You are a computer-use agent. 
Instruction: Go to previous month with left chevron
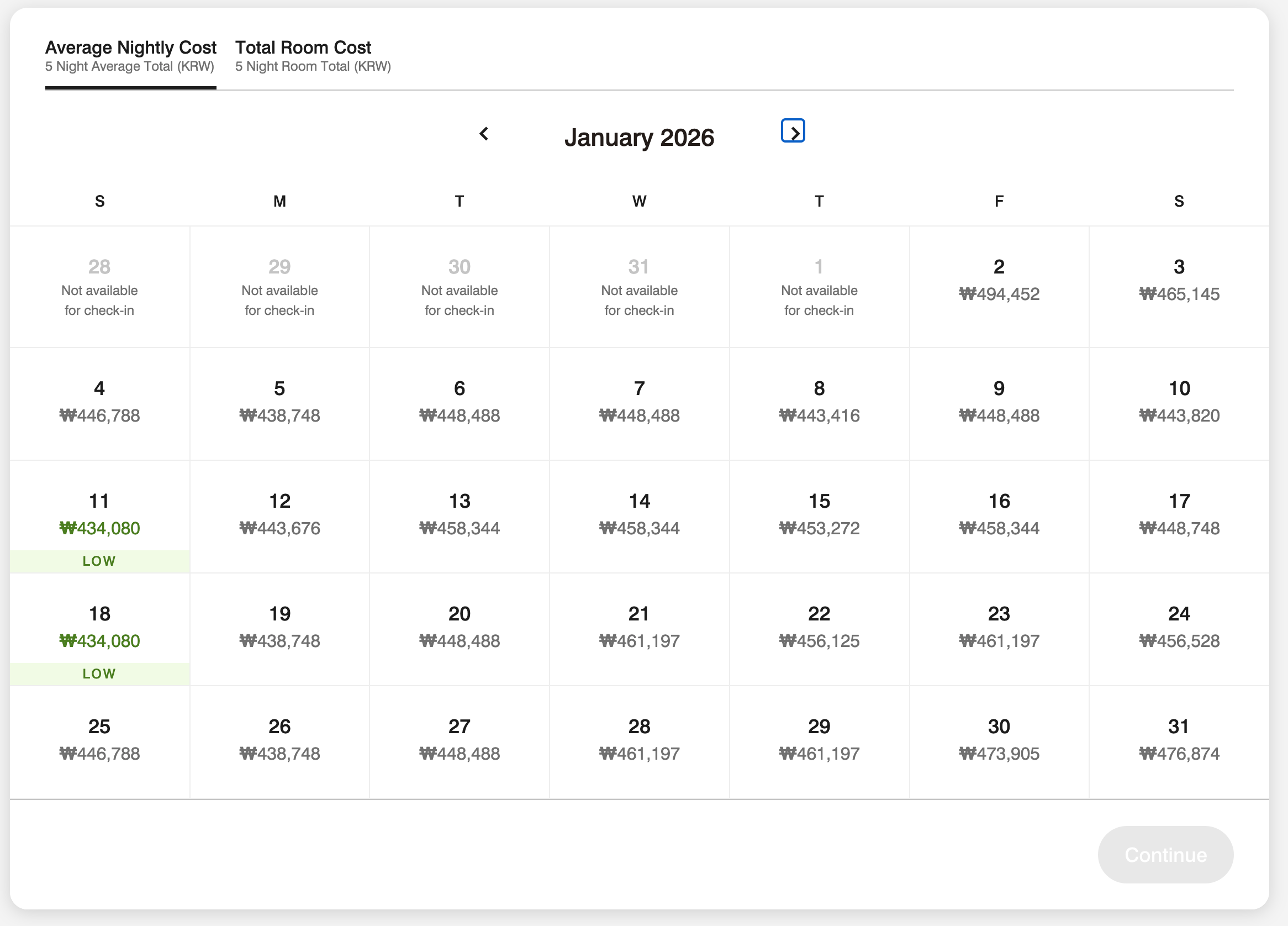(484, 134)
